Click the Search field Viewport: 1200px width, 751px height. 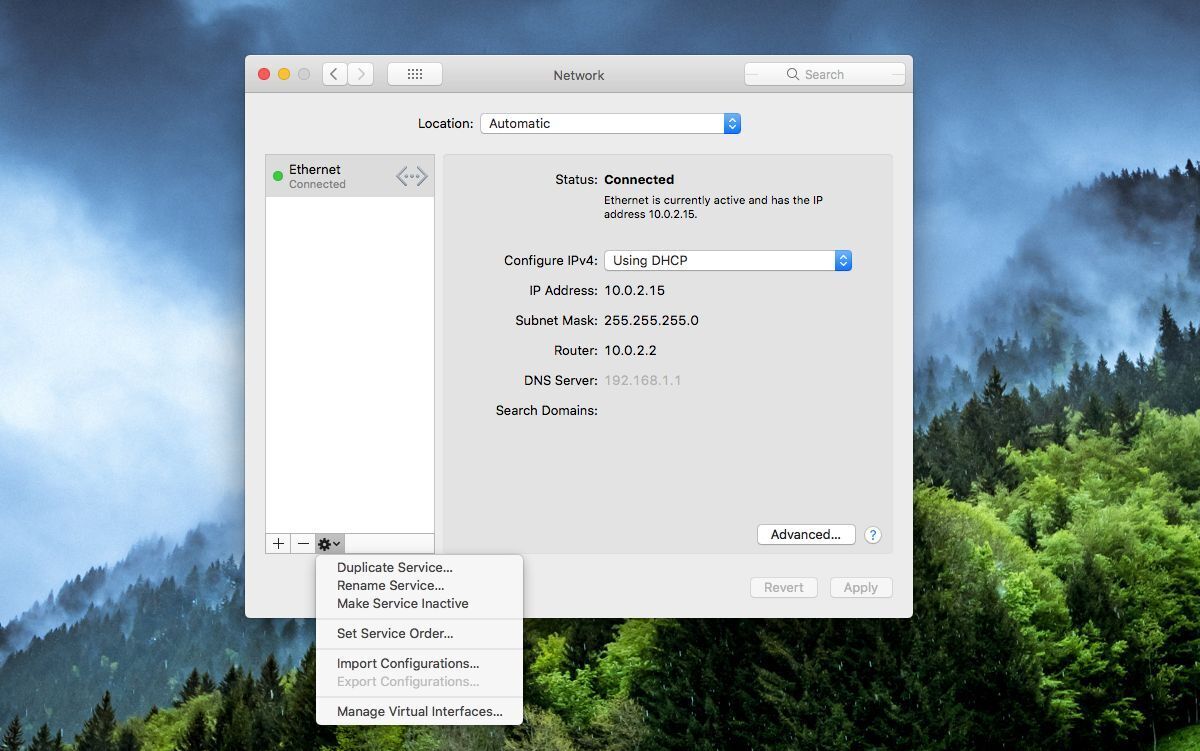(824, 74)
